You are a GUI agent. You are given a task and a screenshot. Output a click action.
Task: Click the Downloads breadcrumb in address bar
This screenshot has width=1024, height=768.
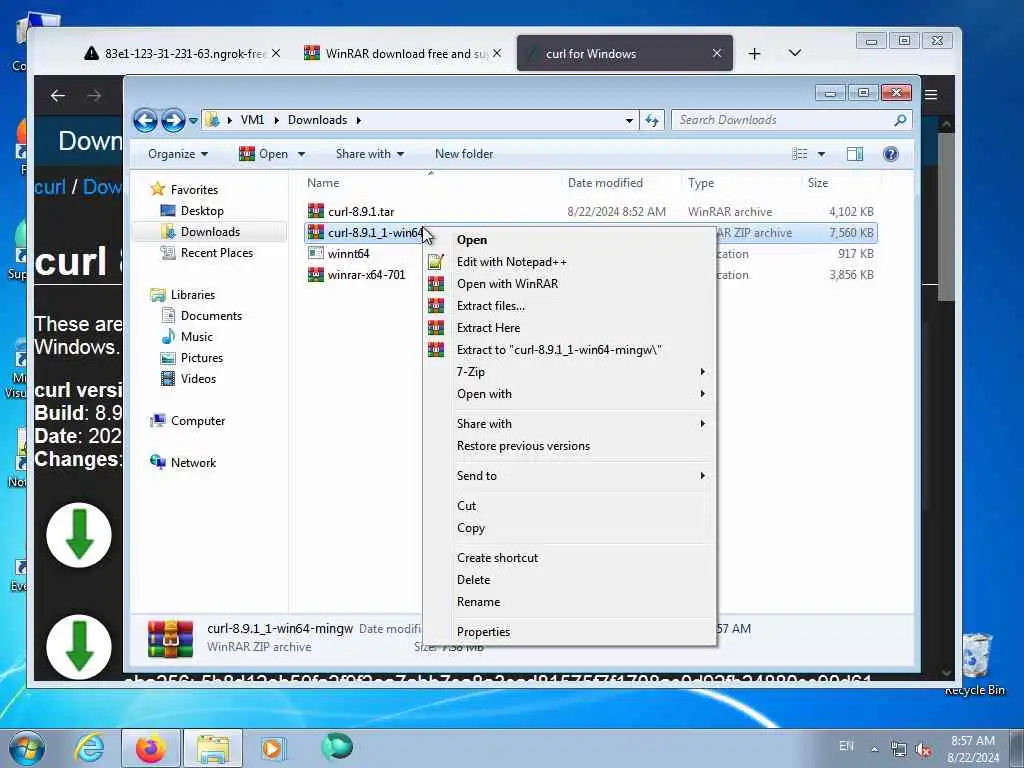tap(317, 120)
